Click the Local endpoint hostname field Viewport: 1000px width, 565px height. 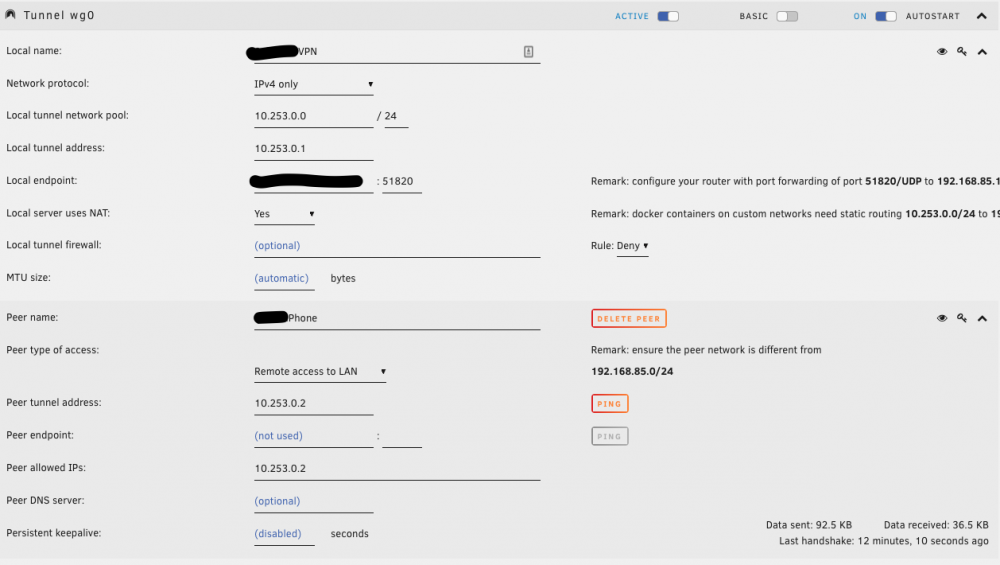(x=312, y=181)
